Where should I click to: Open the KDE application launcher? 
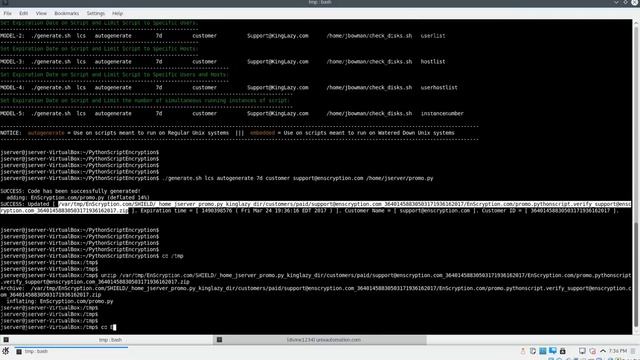6,351
